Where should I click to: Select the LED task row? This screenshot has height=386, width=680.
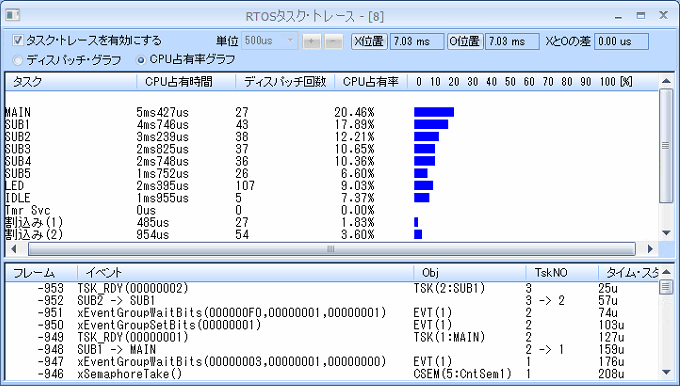(332, 186)
